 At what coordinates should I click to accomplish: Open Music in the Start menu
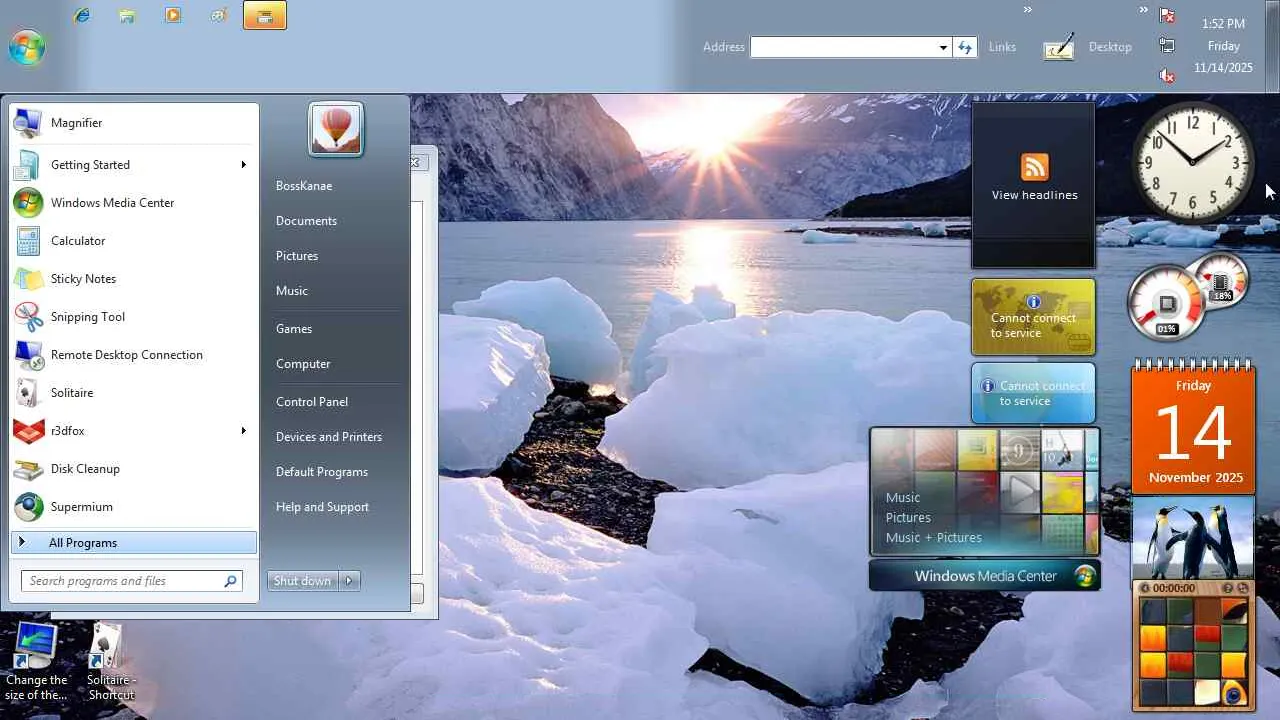[292, 291]
